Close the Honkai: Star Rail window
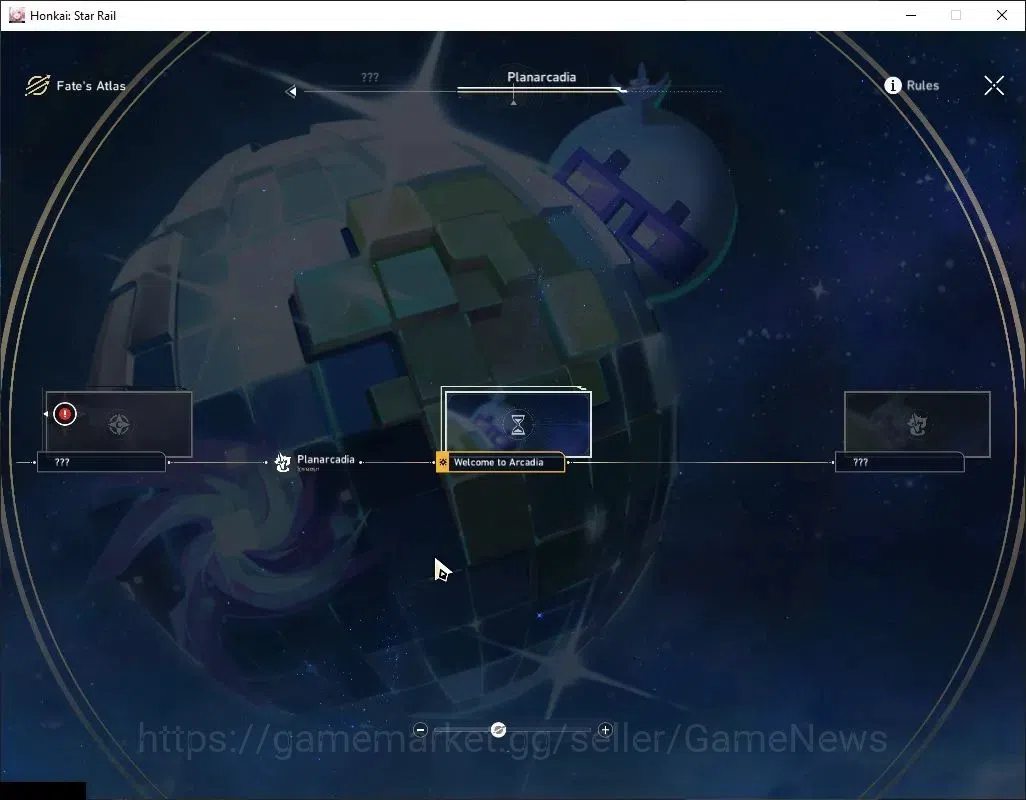Viewport: 1026px width, 800px height. point(1001,15)
